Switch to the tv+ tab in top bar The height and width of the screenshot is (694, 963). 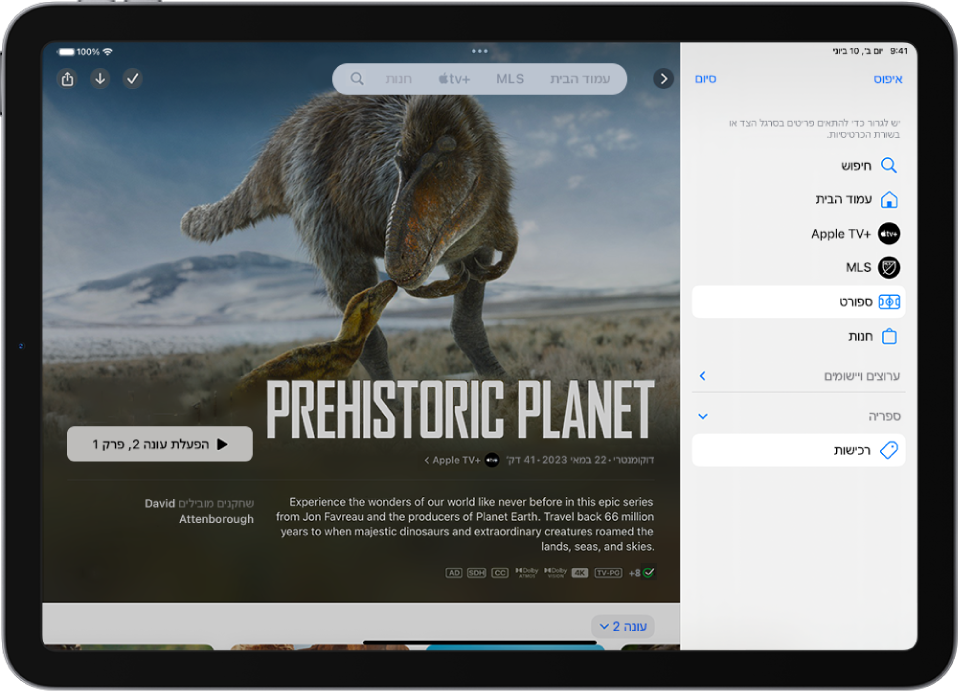[454, 79]
